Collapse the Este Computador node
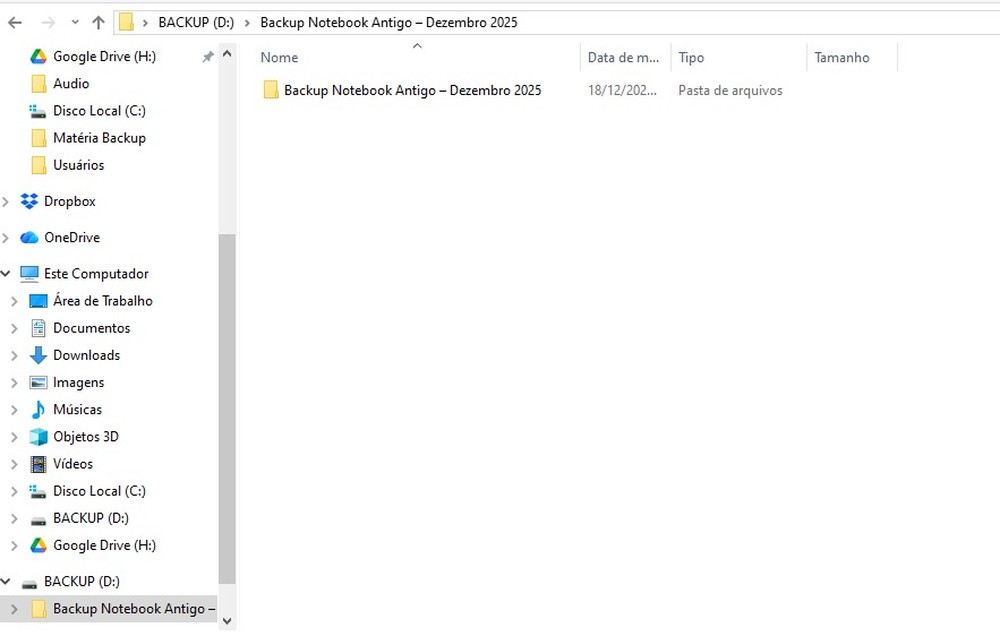The width and height of the screenshot is (1000, 636). [x=6, y=274]
